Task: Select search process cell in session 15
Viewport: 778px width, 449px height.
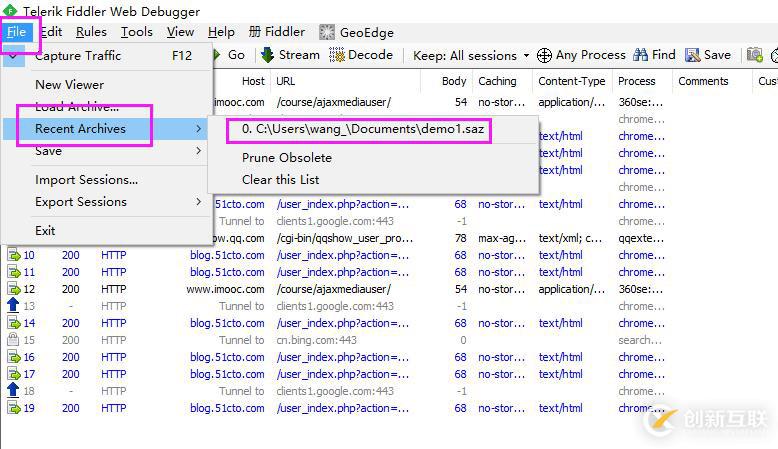Action: coord(640,340)
